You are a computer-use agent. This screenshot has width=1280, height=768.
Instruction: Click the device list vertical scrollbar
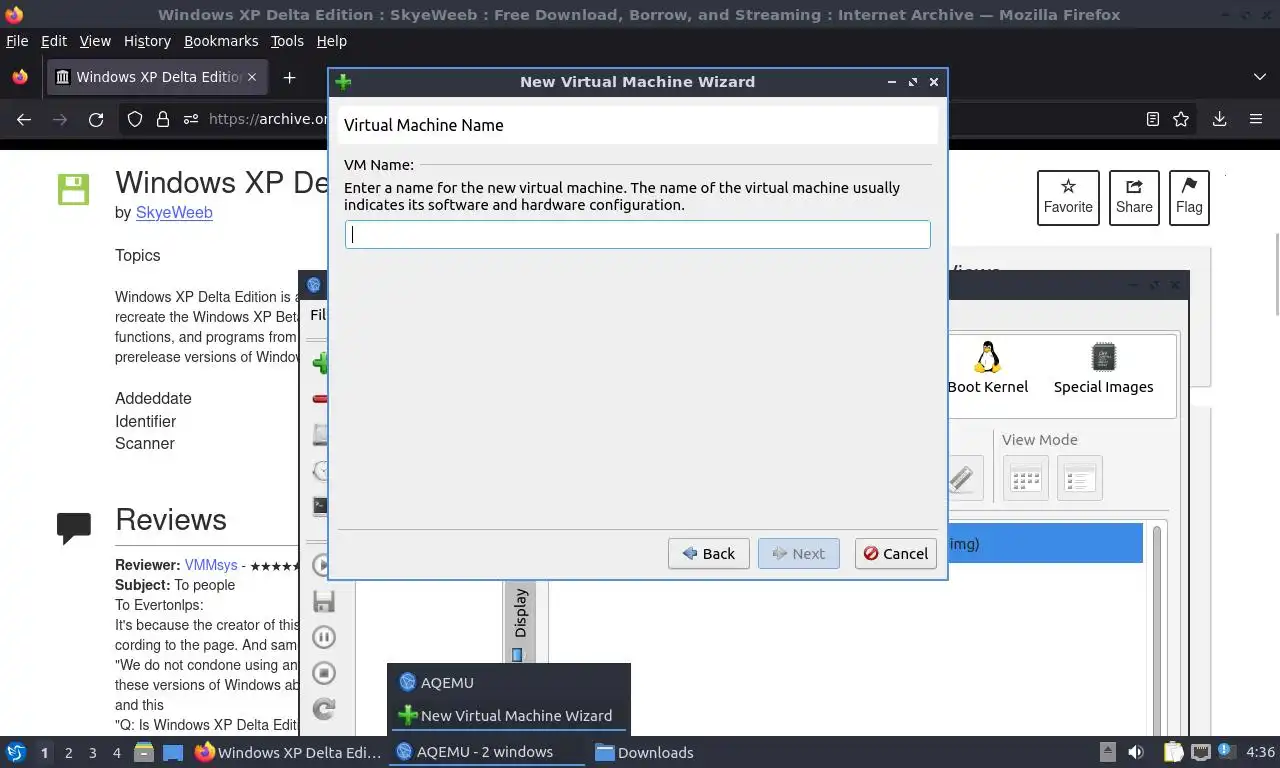[1157, 630]
